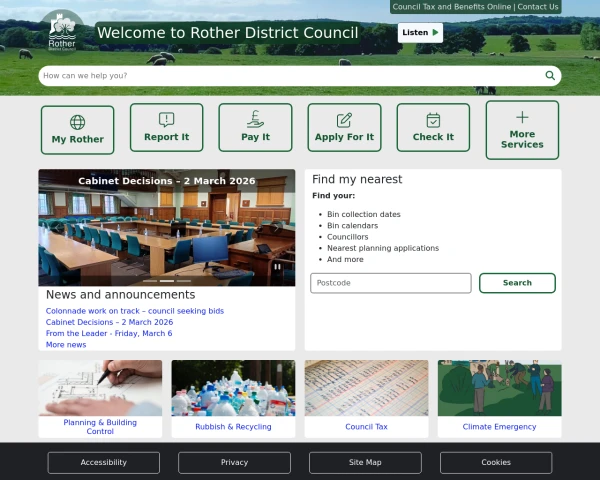The image size is (600, 480).
Task: Open Site Map from footer menu
Action: (x=365, y=462)
